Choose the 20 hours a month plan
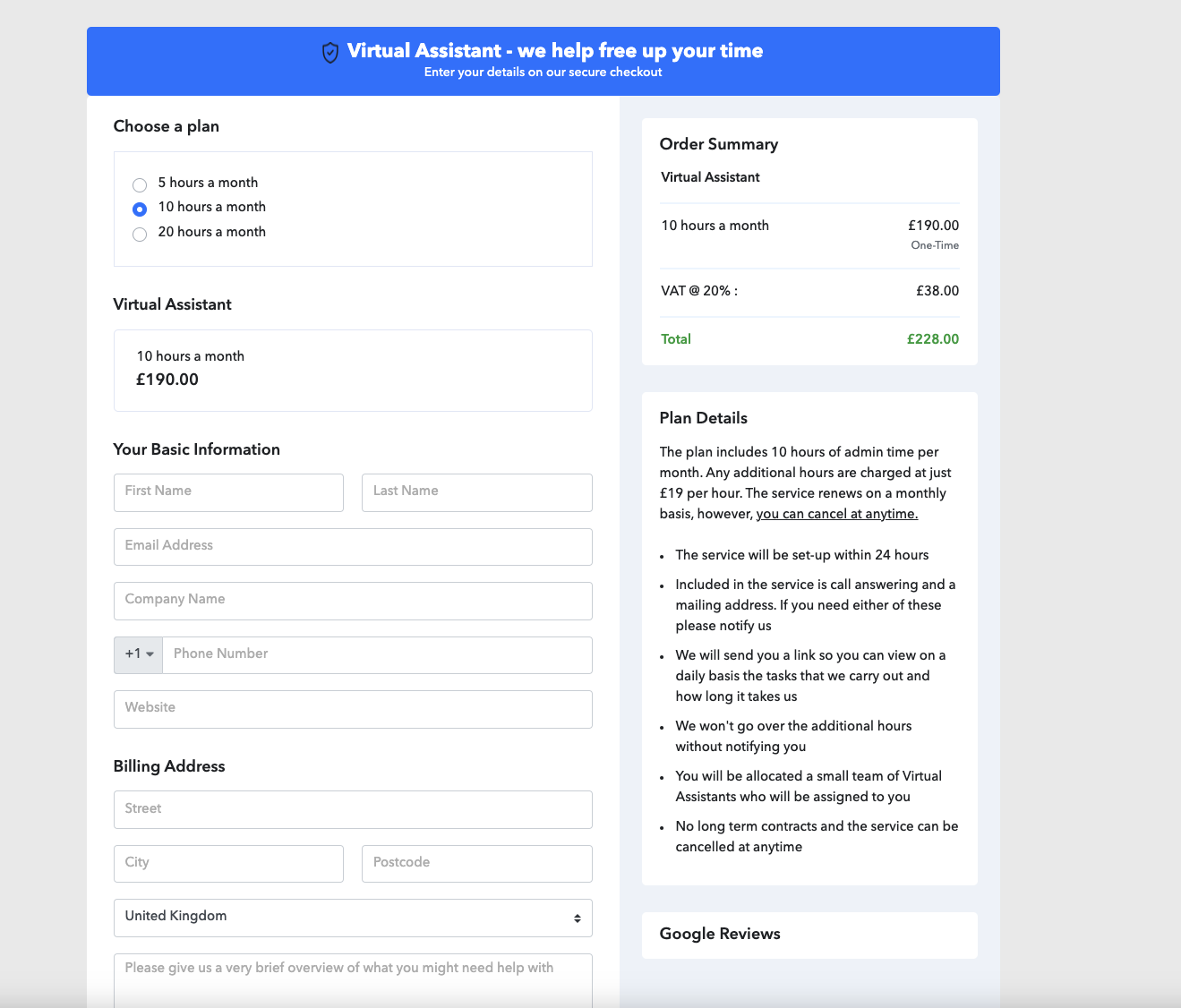Image resolution: width=1181 pixels, height=1008 pixels. pyautogui.click(x=140, y=235)
